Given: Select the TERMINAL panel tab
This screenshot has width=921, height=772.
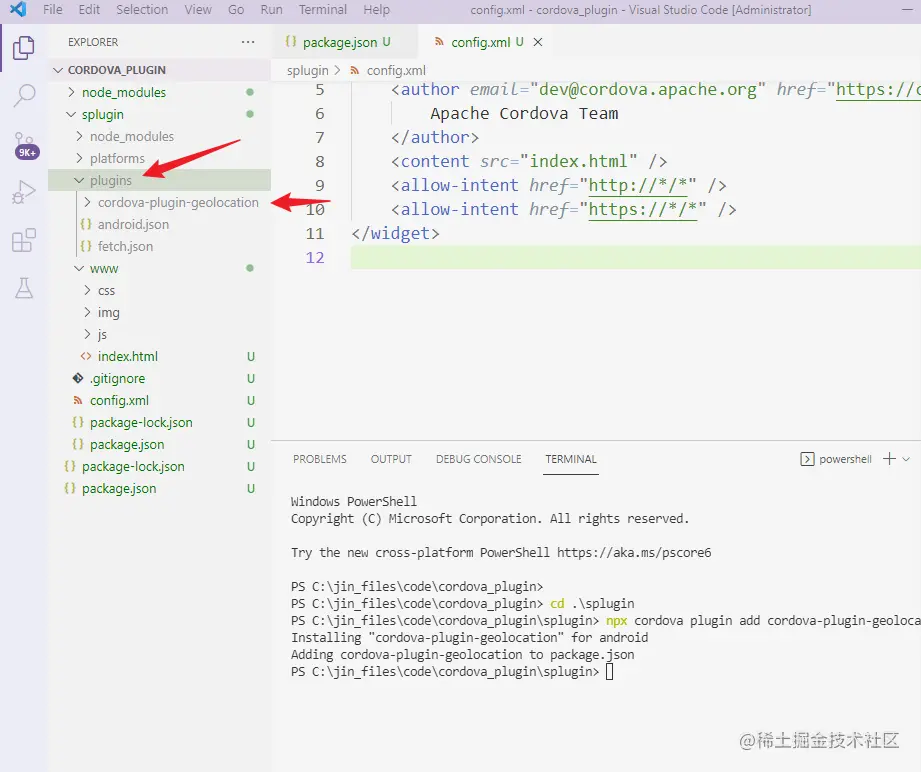Looking at the screenshot, I should 571,459.
